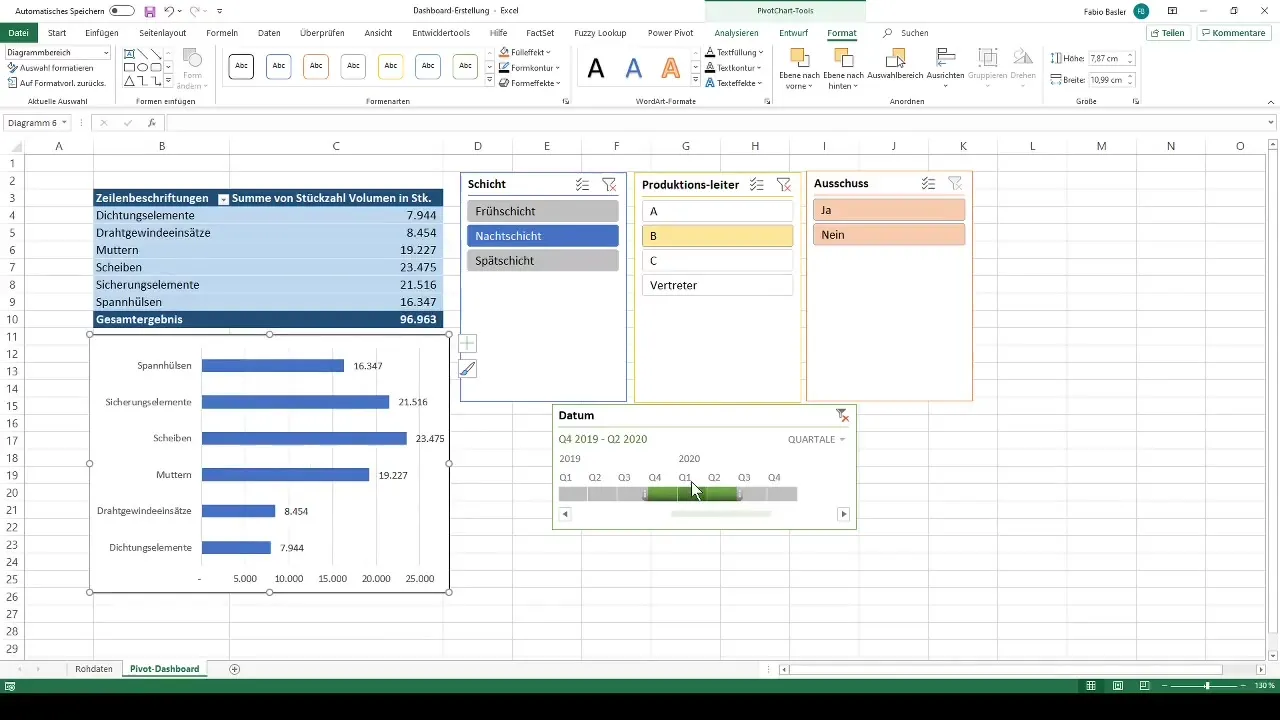Image resolution: width=1280 pixels, height=720 pixels.
Task: Select Vertreter in Produktions-leiter slicer
Action: coord(716,285)
